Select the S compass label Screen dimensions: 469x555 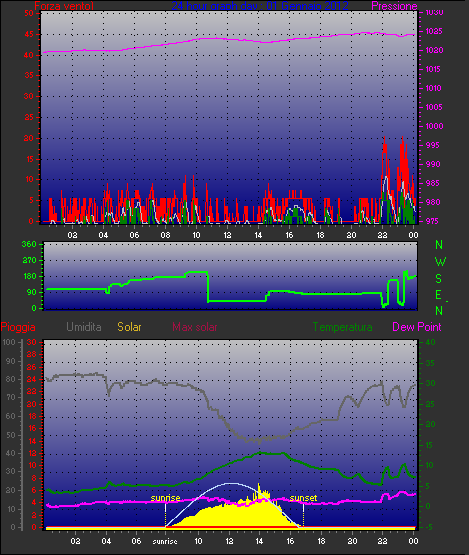(x=439, y=279)
